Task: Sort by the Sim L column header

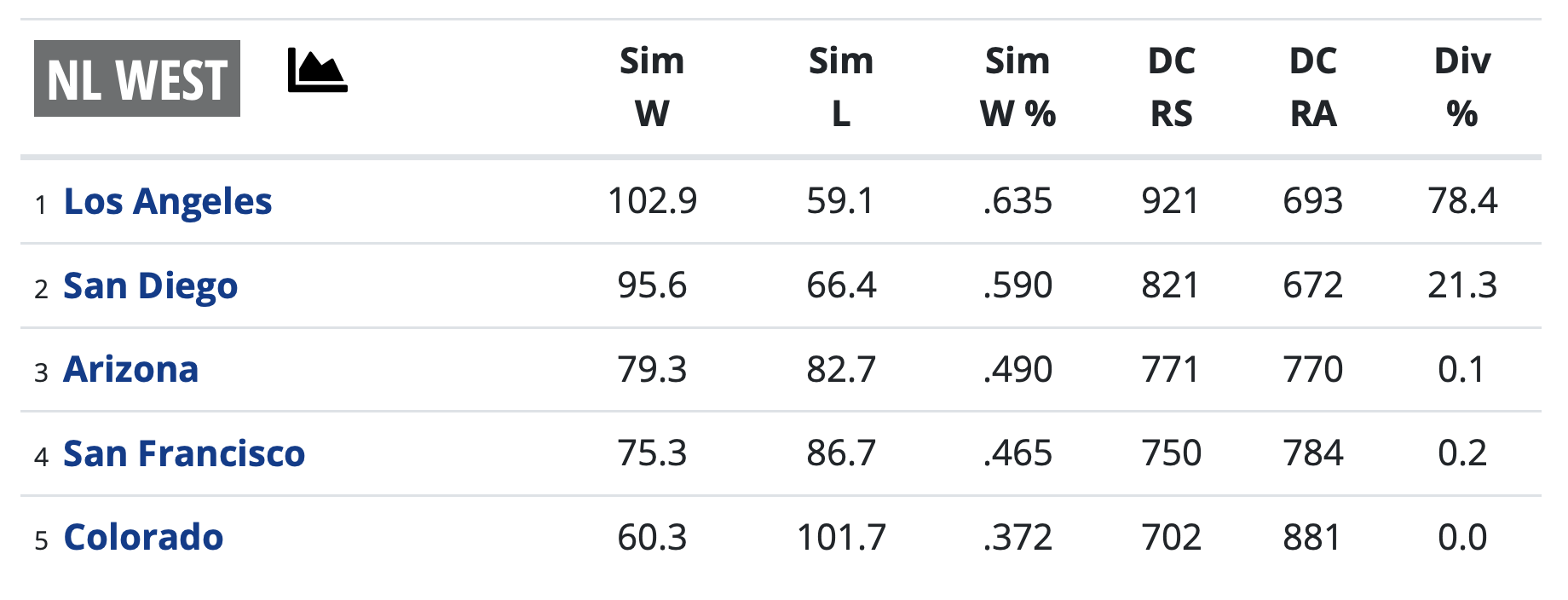Action: 841,87
